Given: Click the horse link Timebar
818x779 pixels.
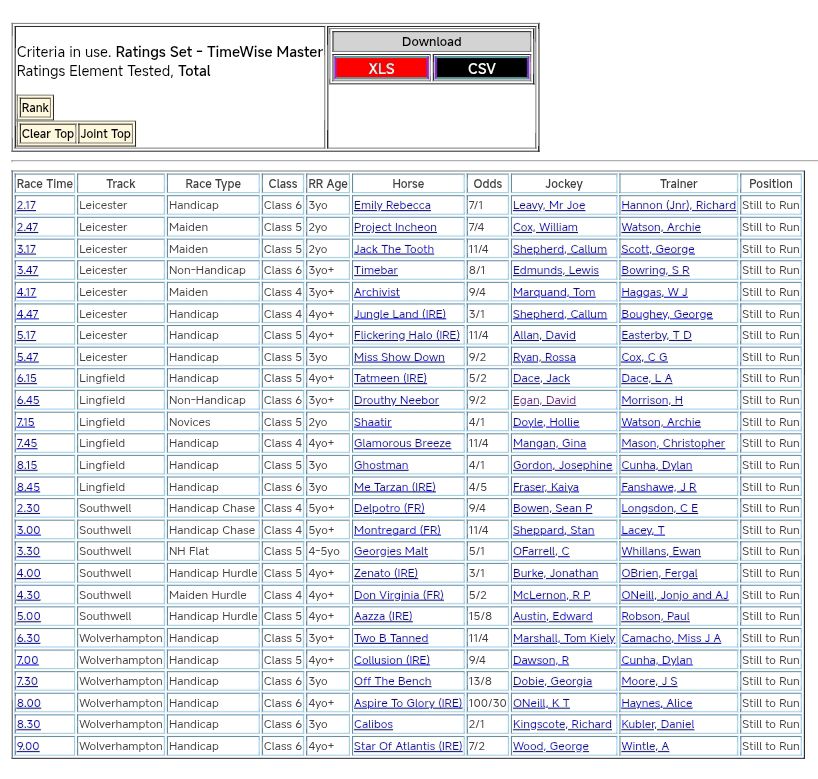Looking at the screenshot, I should click(x=375, y=270).
